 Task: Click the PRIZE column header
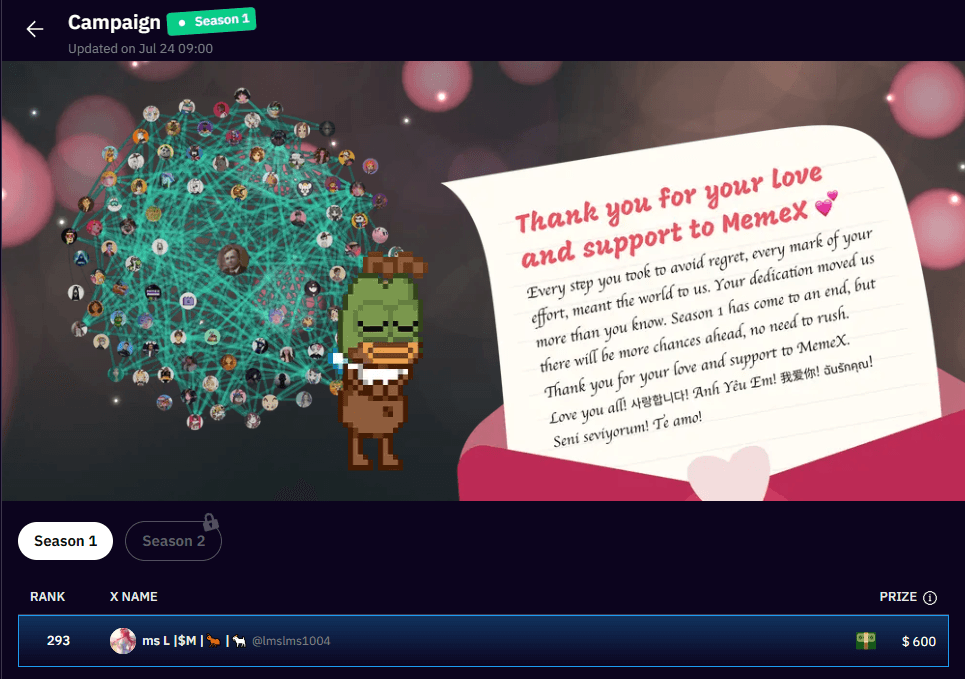(897, 597)
